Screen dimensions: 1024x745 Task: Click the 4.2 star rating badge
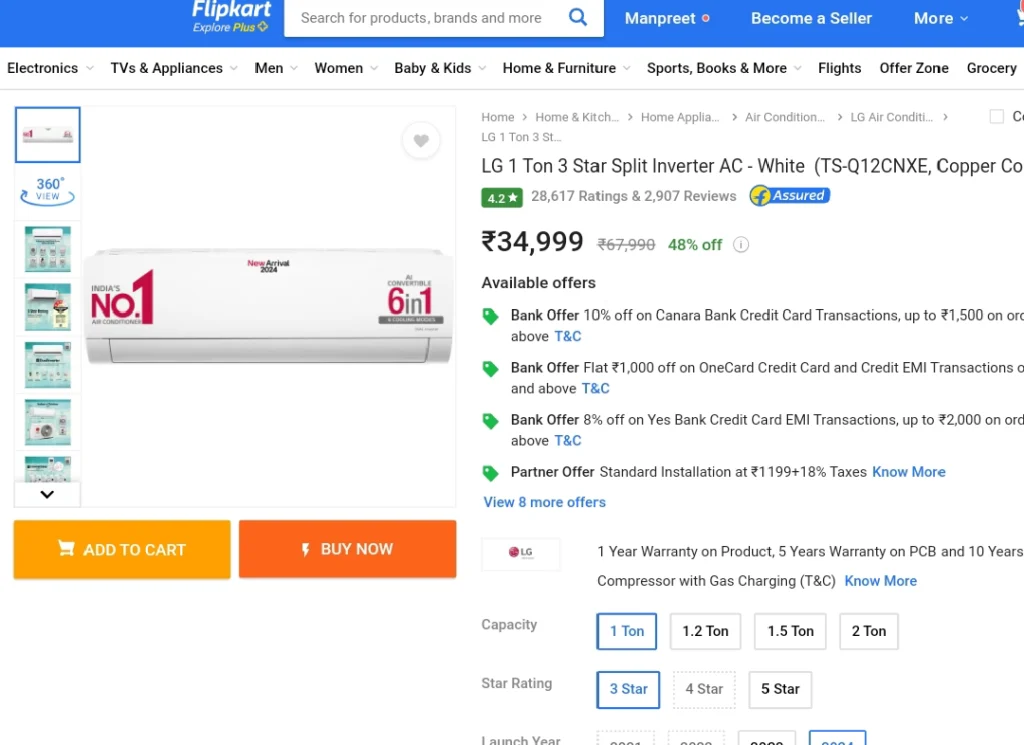pos(502,197)
